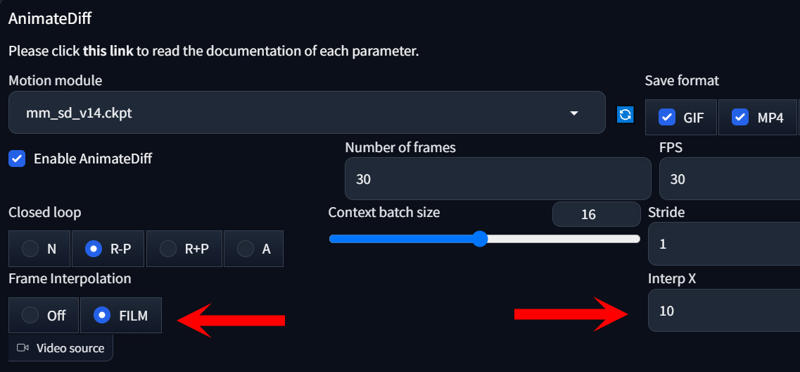Uncheck Enable AnimateDiff checkbox
This screenshot has height=372, width=800.
click(x=17, y=158)
